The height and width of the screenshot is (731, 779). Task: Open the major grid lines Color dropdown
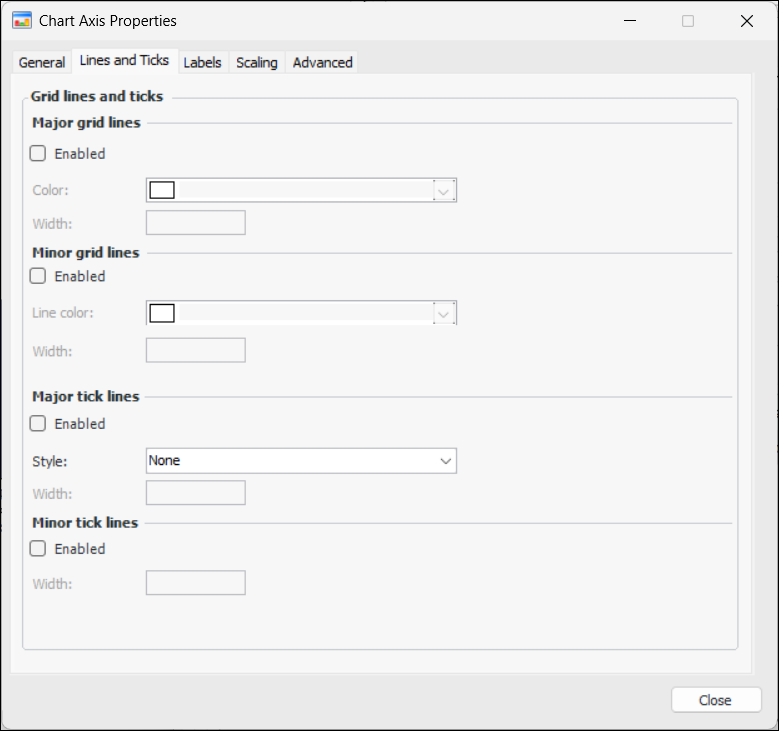[x=445, y=190]
